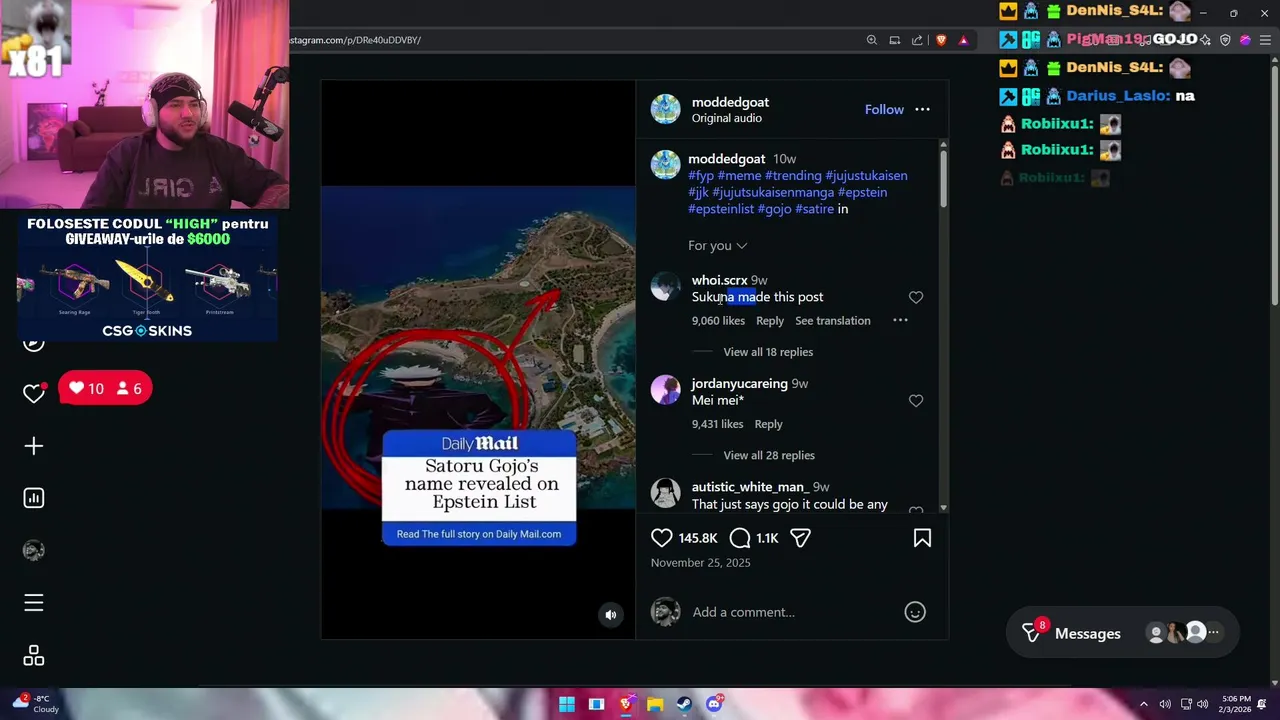Open Create plus icon in sidebar

coord(34,446)
